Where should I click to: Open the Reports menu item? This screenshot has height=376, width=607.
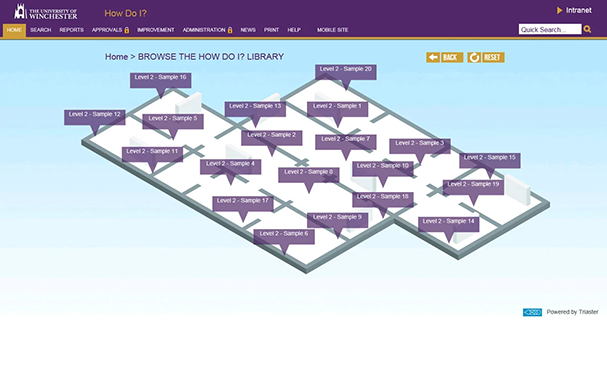click(72, 30)
